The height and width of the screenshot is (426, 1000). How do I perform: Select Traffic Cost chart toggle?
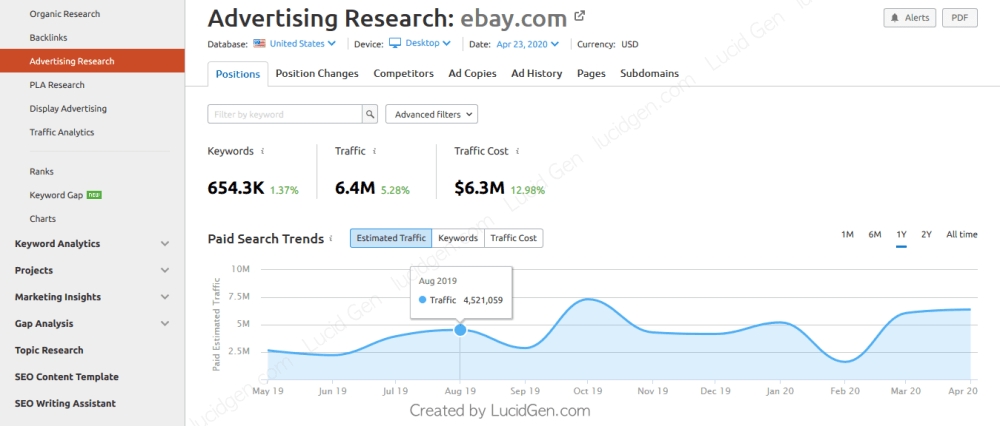[x=513, y=238]
